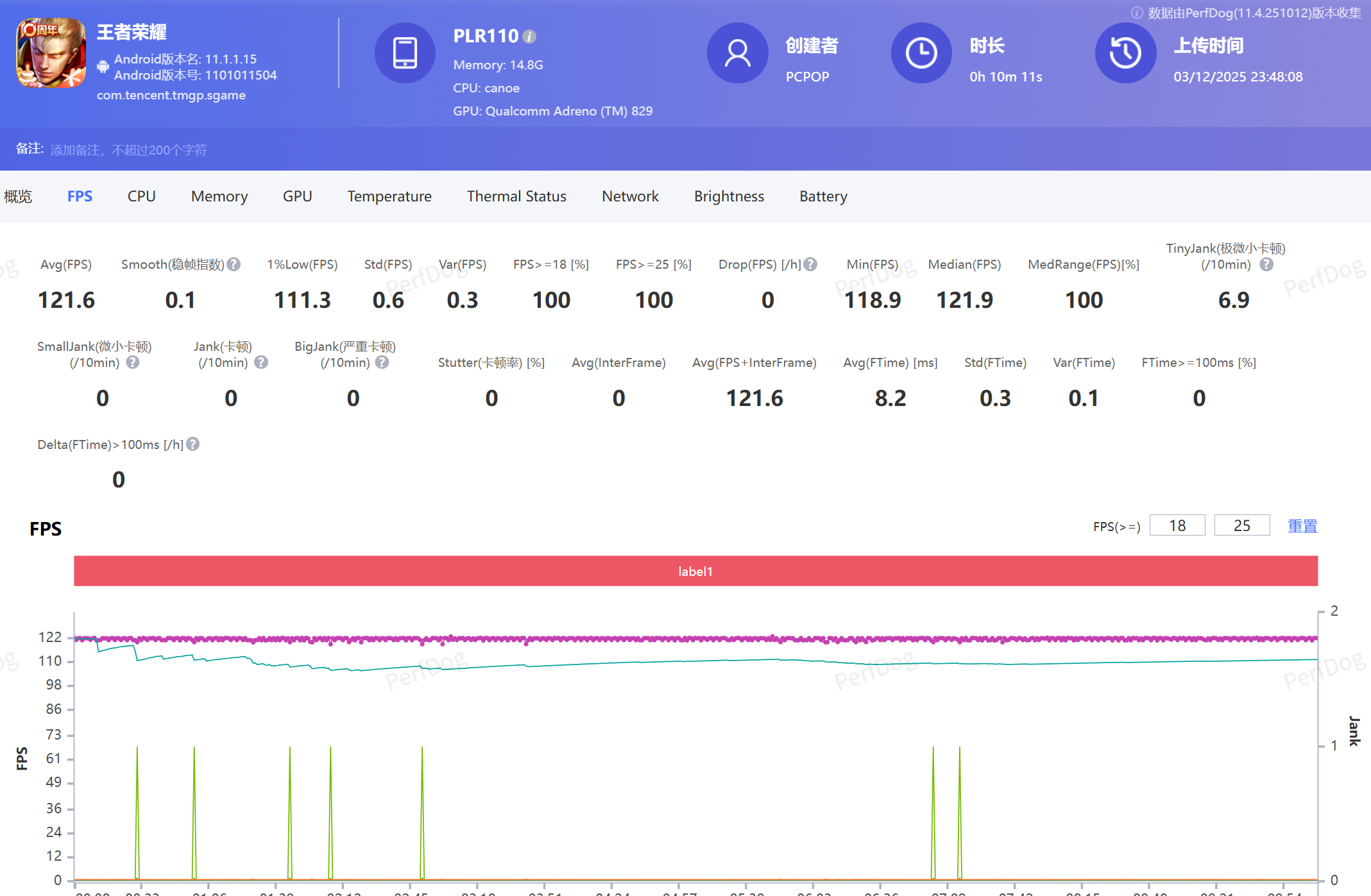The height and width of the screenshot is (896, 1371).
Task: Click the device phone icon
Action: click(405, 53)
